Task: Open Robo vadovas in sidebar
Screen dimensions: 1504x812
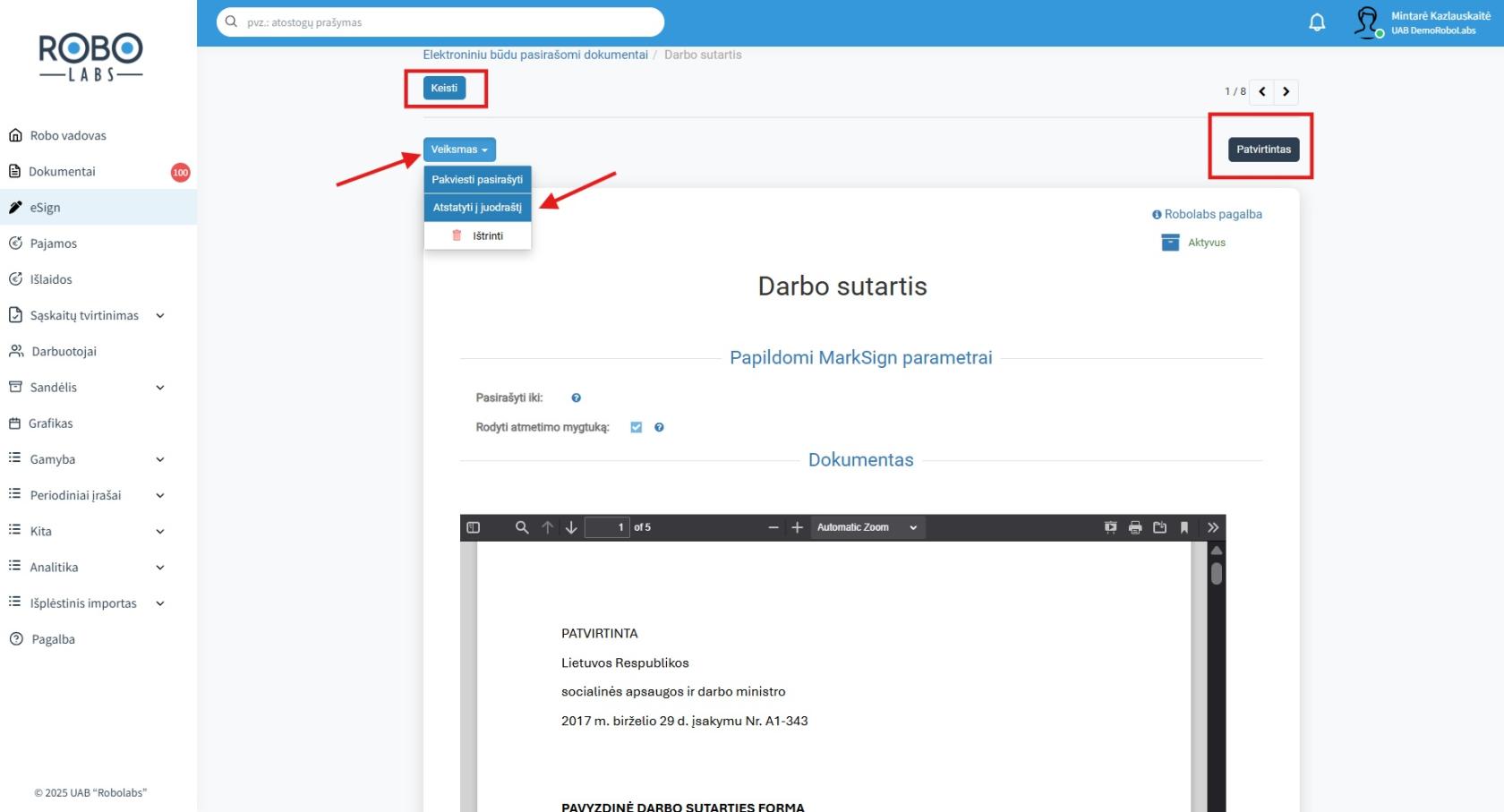Action: (68, 135)
